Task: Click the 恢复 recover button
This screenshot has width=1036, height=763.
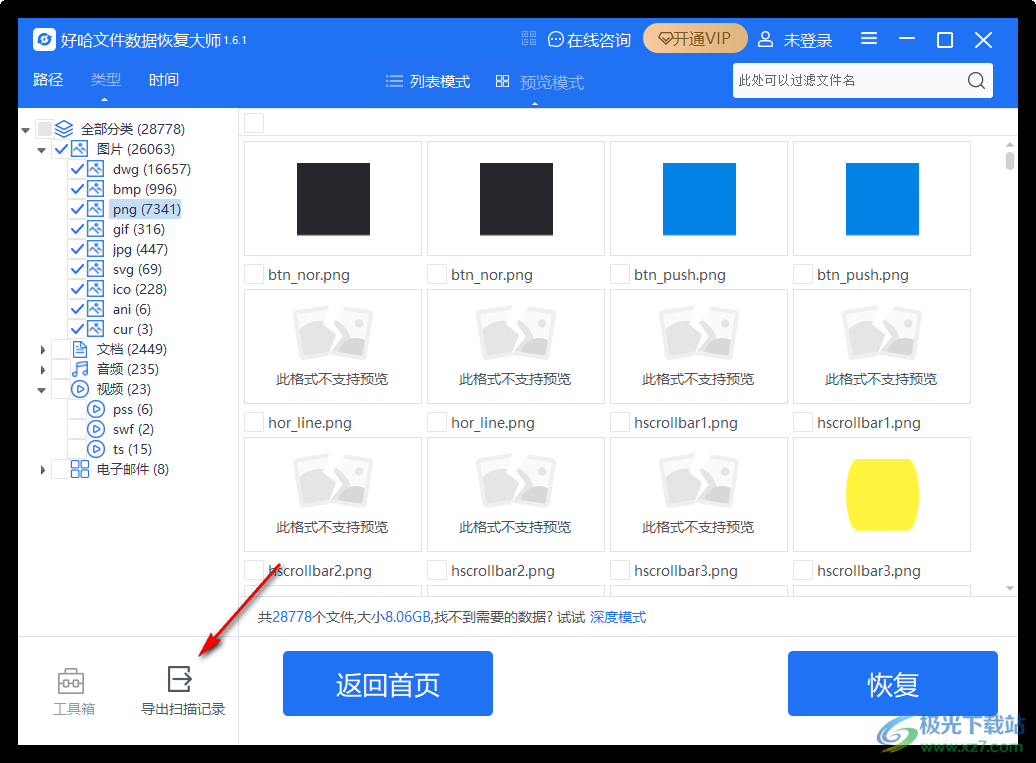Action: pyautogui.click(x=893, y=684)
